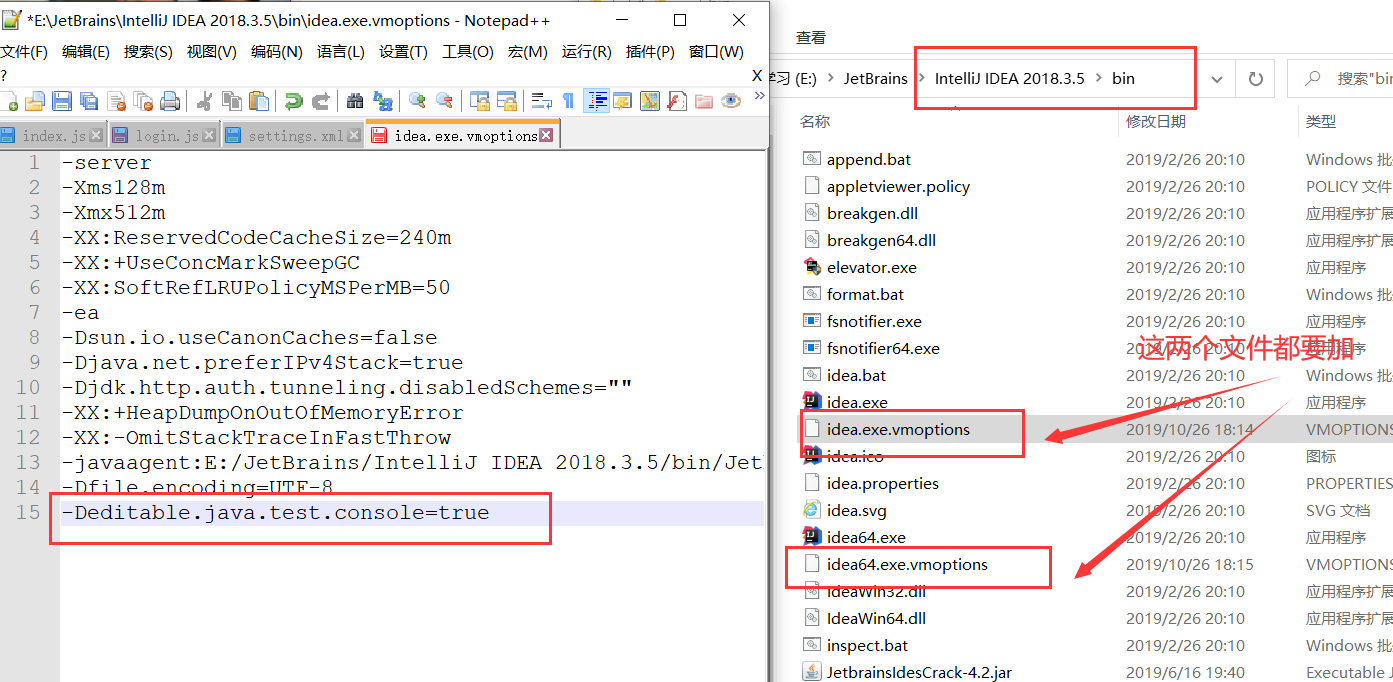Open the 语言(L) menu
Image resolution: width=1393 pixels, height=682 pixels.
[x=341, y=52]
